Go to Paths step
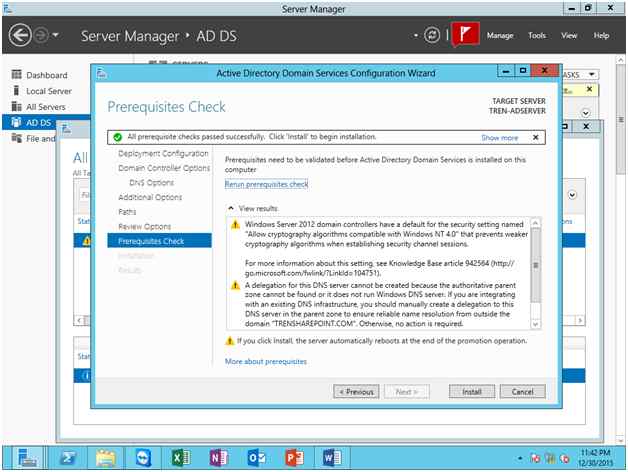The image size is (628, 472). 127,212
